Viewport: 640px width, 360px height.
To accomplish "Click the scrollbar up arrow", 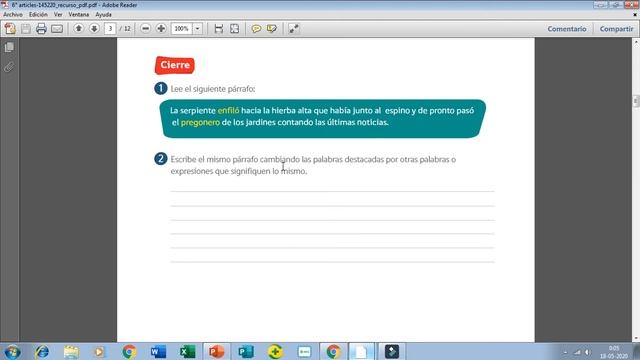I will (636, 42).
